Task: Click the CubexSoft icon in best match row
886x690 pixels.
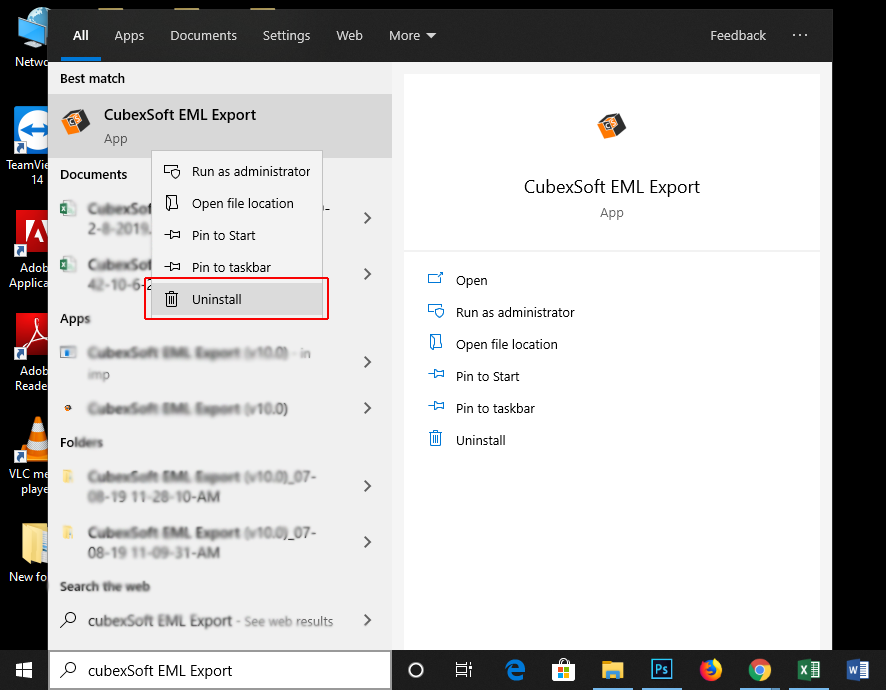Action: [76, 122]
